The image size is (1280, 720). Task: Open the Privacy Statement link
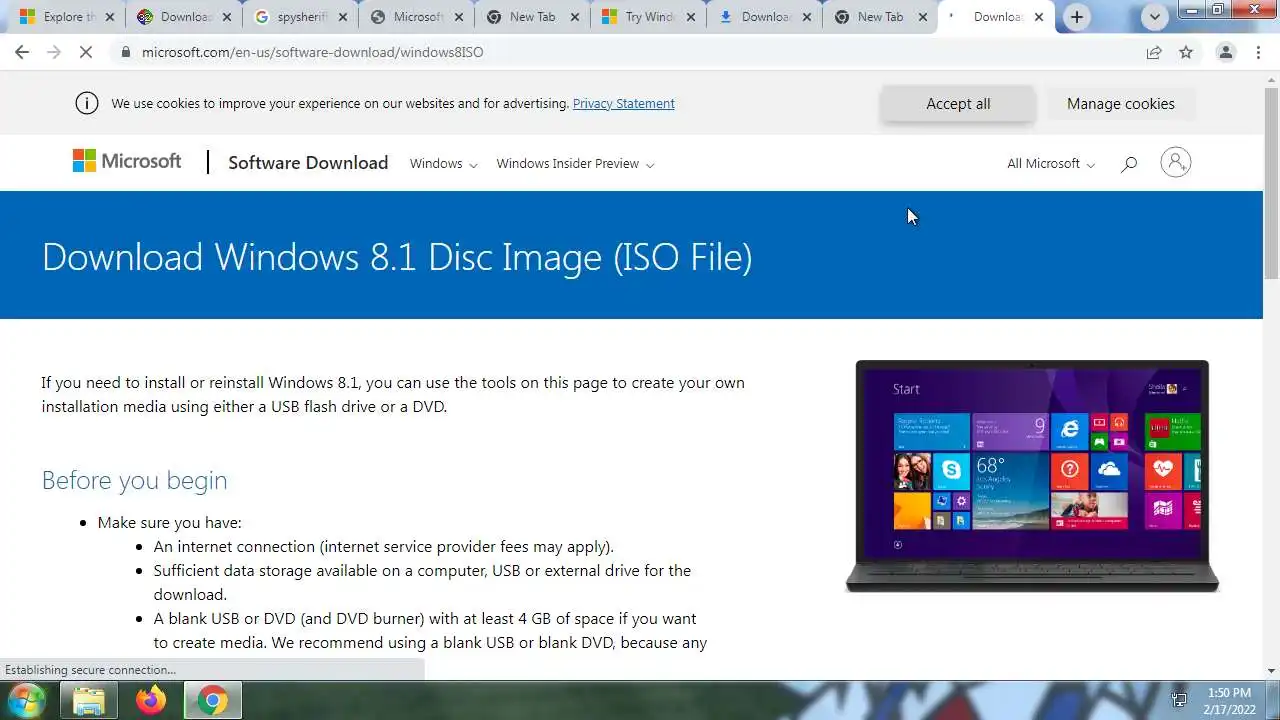coord(623,103)
